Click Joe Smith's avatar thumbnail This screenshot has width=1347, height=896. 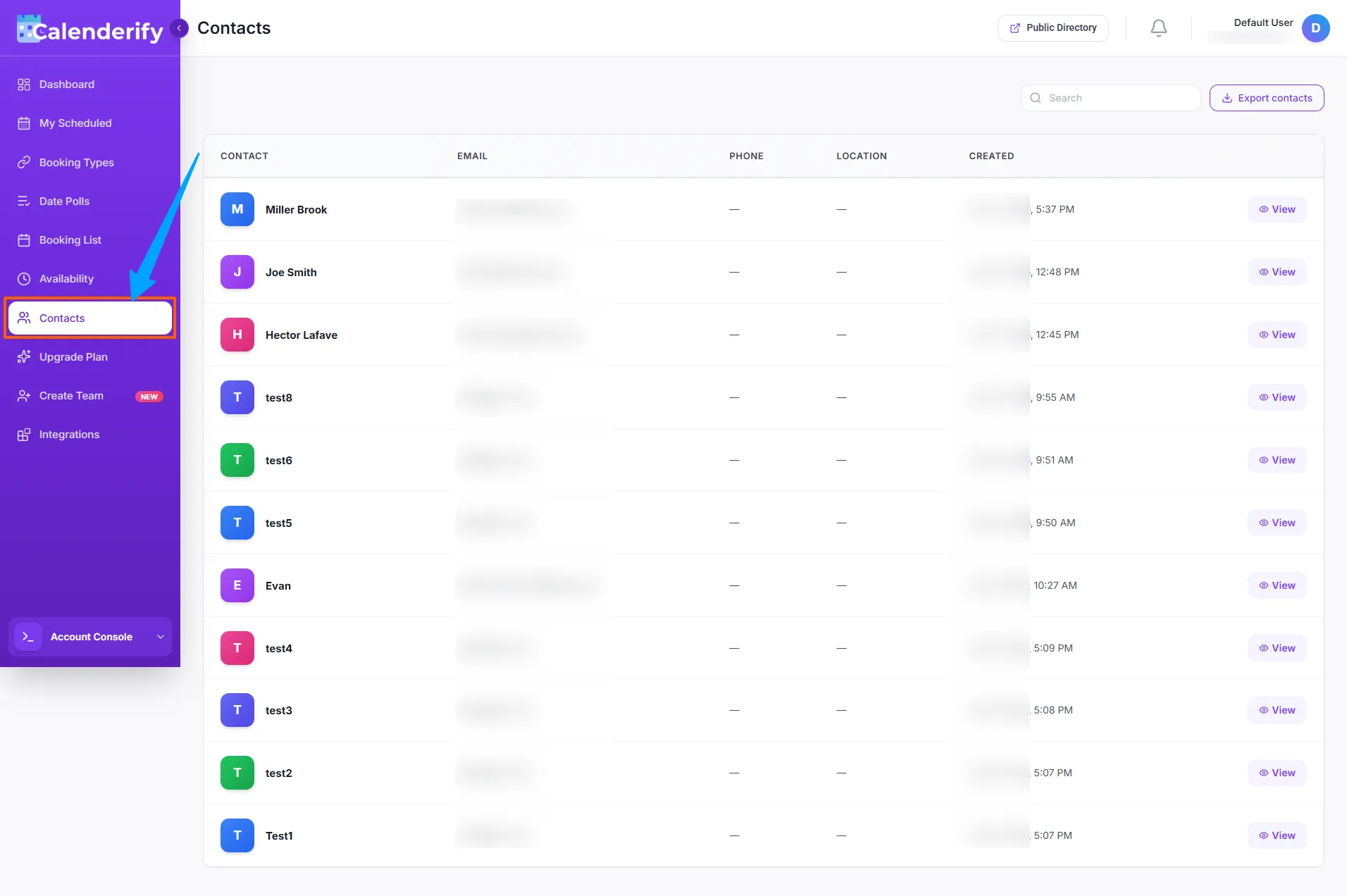coord(237,271)
